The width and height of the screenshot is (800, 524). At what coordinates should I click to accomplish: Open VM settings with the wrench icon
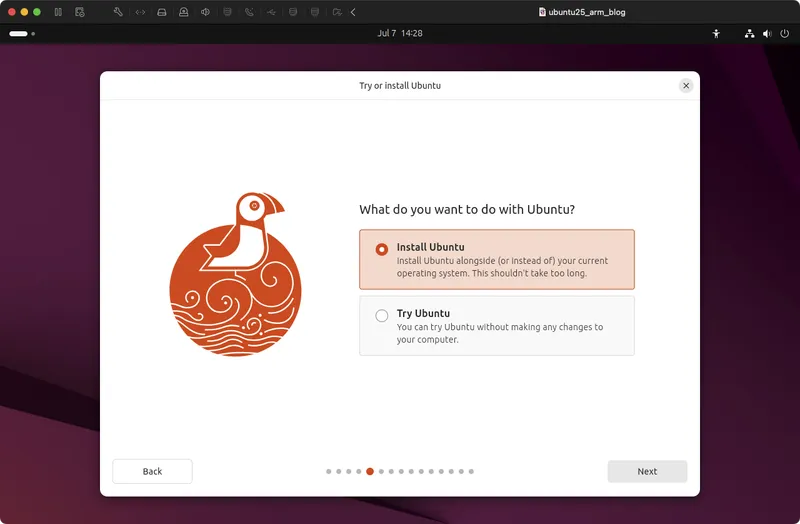tap(118, 12)
